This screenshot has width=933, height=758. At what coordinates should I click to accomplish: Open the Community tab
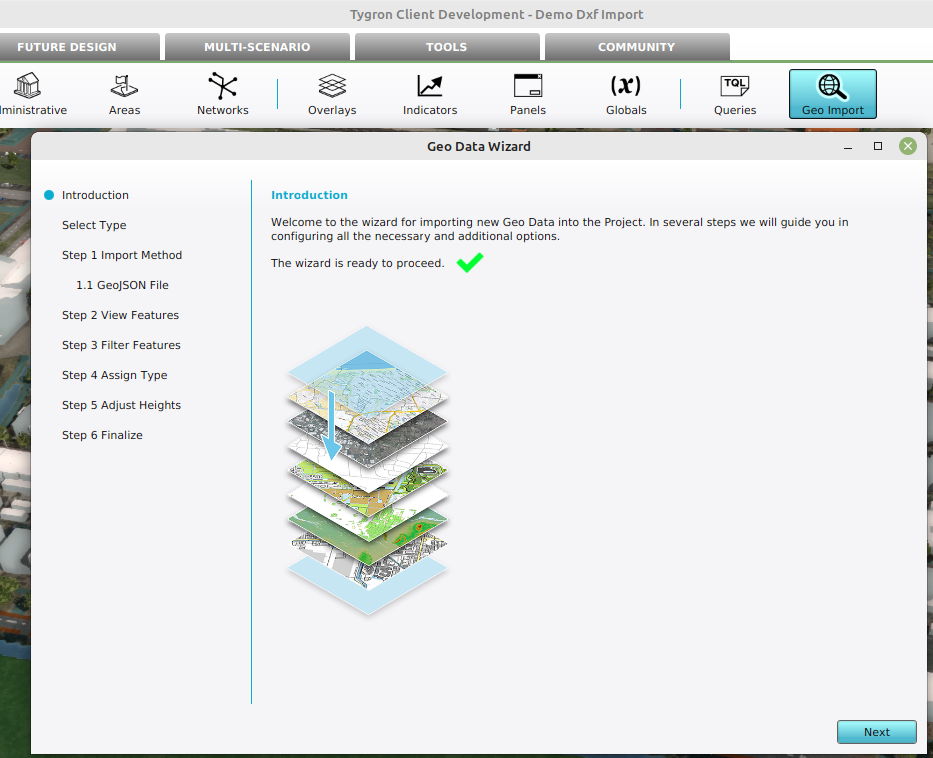point(636,47)
